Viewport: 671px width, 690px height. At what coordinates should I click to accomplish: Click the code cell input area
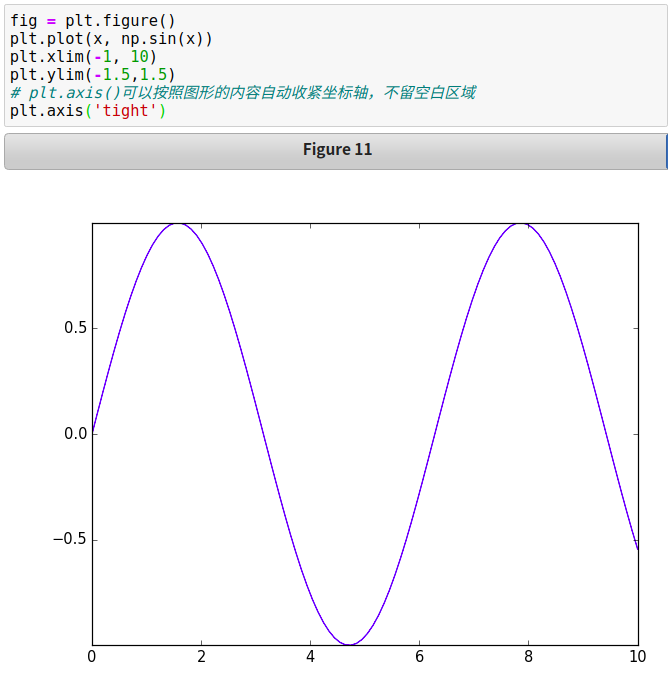pyautogui.click(x=336, y=66)
